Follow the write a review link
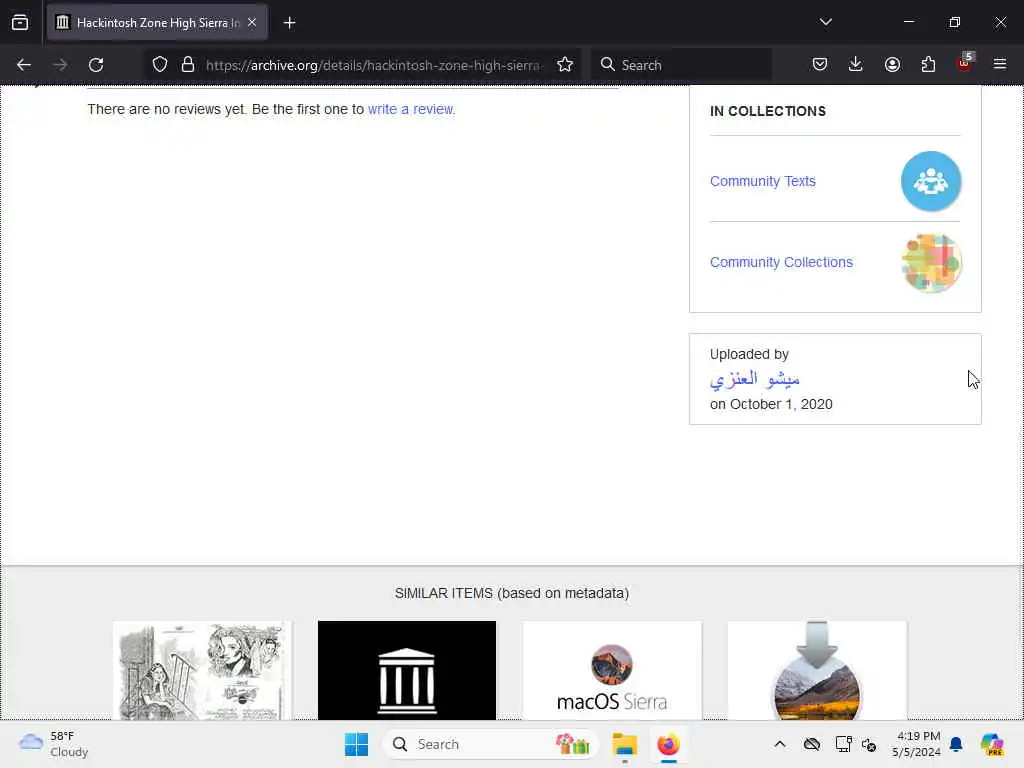The width and height of the screenshot is (1024, 768). [411, 109]
